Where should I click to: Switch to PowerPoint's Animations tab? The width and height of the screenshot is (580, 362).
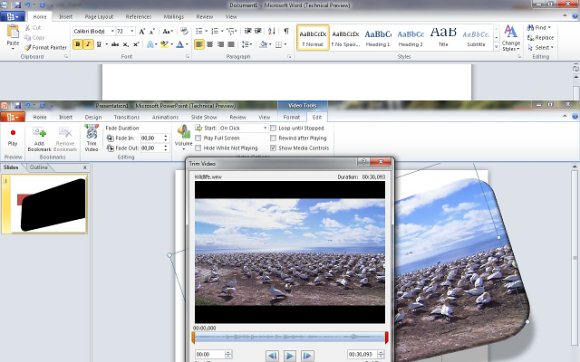165,117
